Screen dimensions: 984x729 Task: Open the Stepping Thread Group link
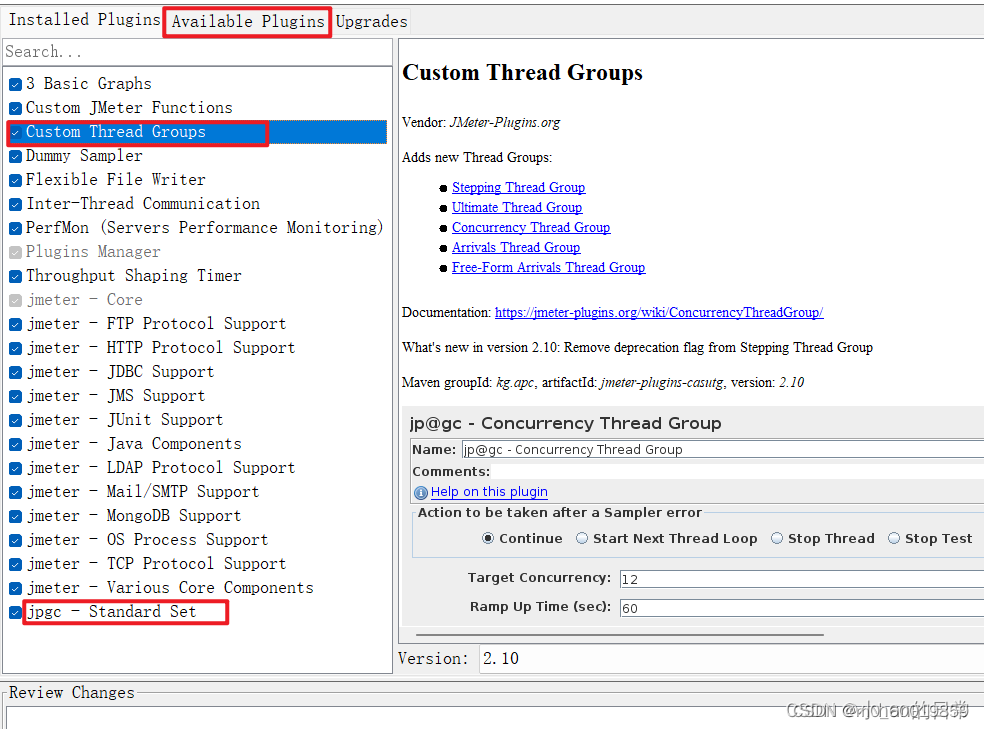(x=518, y=188)
